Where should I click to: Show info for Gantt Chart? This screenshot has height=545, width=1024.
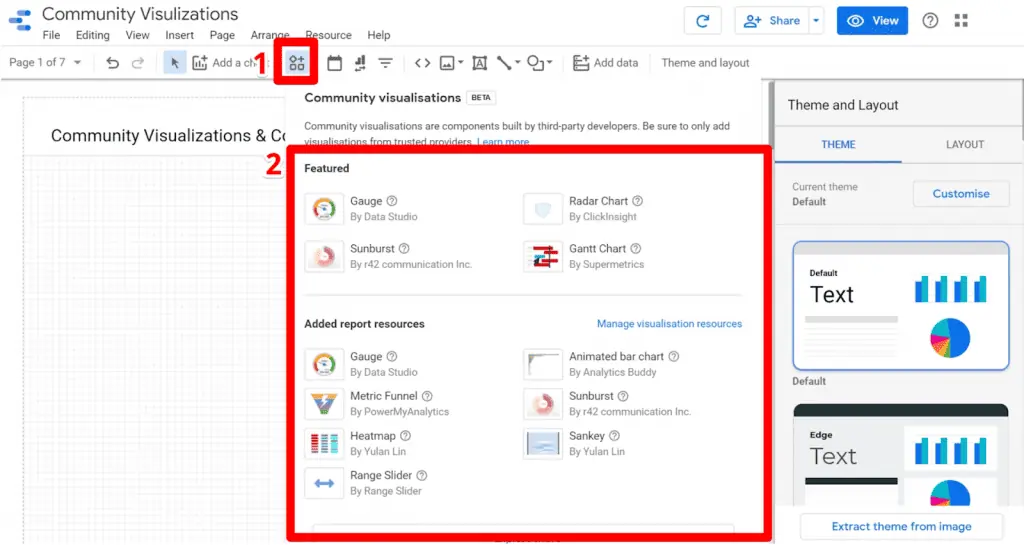tap(635, 249)
